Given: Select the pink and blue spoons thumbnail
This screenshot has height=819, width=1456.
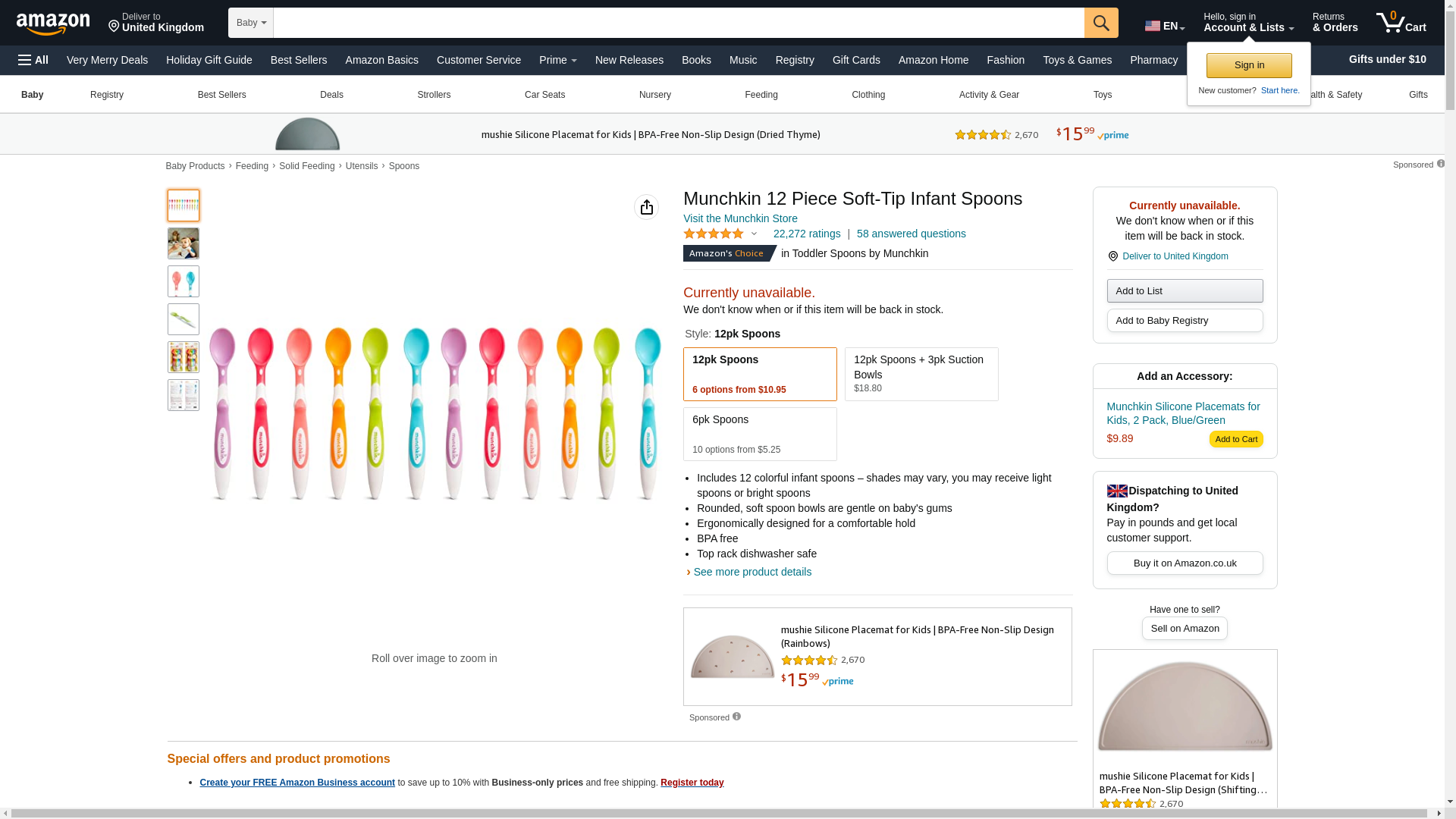Looking at the screenshot, I should click(x=184, y=281).
